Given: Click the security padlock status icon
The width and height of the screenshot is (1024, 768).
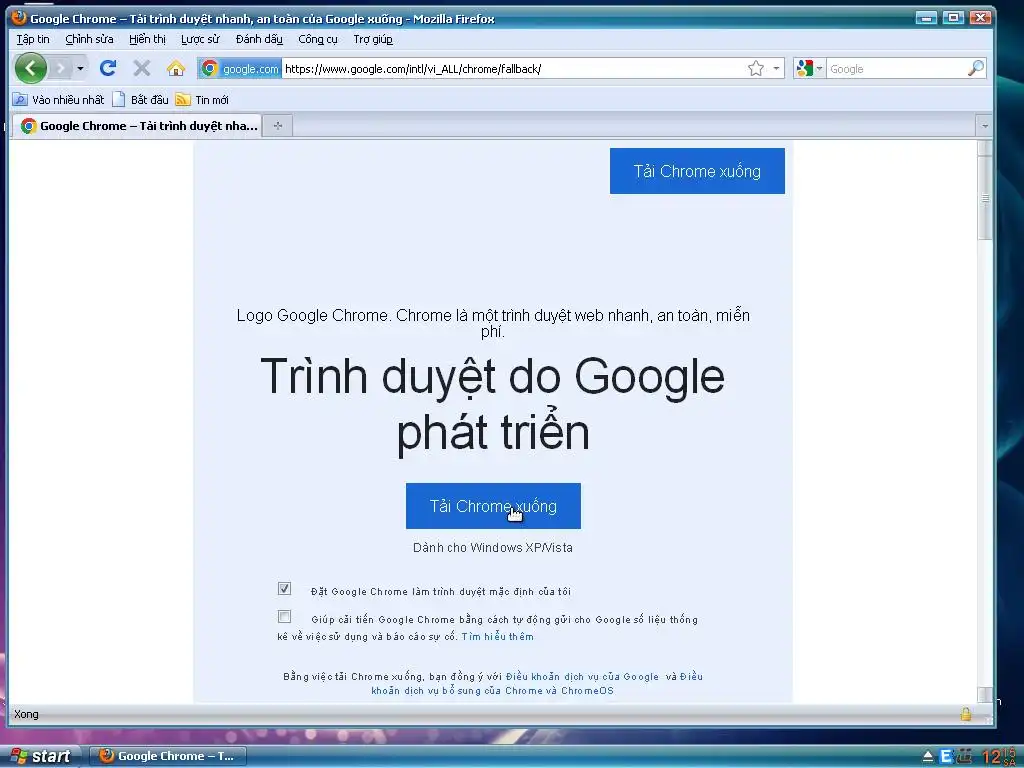Looking at the screenshot, I should tap(965, 714).
